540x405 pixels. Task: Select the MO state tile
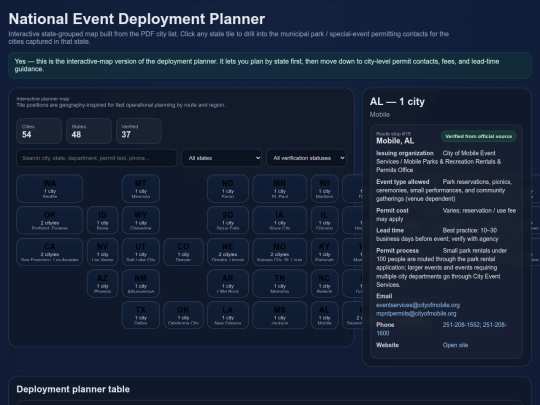pyautogui.click(x=280, y=252)
